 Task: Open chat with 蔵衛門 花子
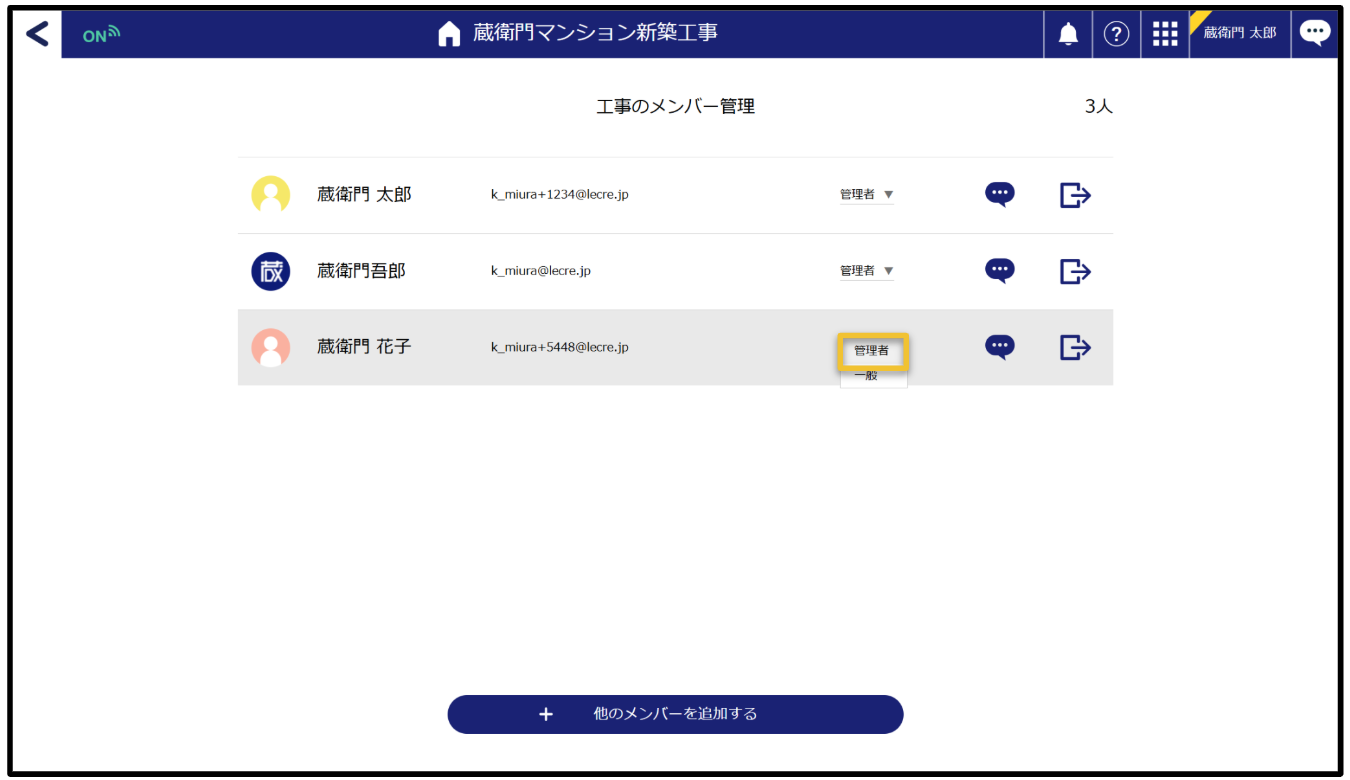[x=999, y=347]
